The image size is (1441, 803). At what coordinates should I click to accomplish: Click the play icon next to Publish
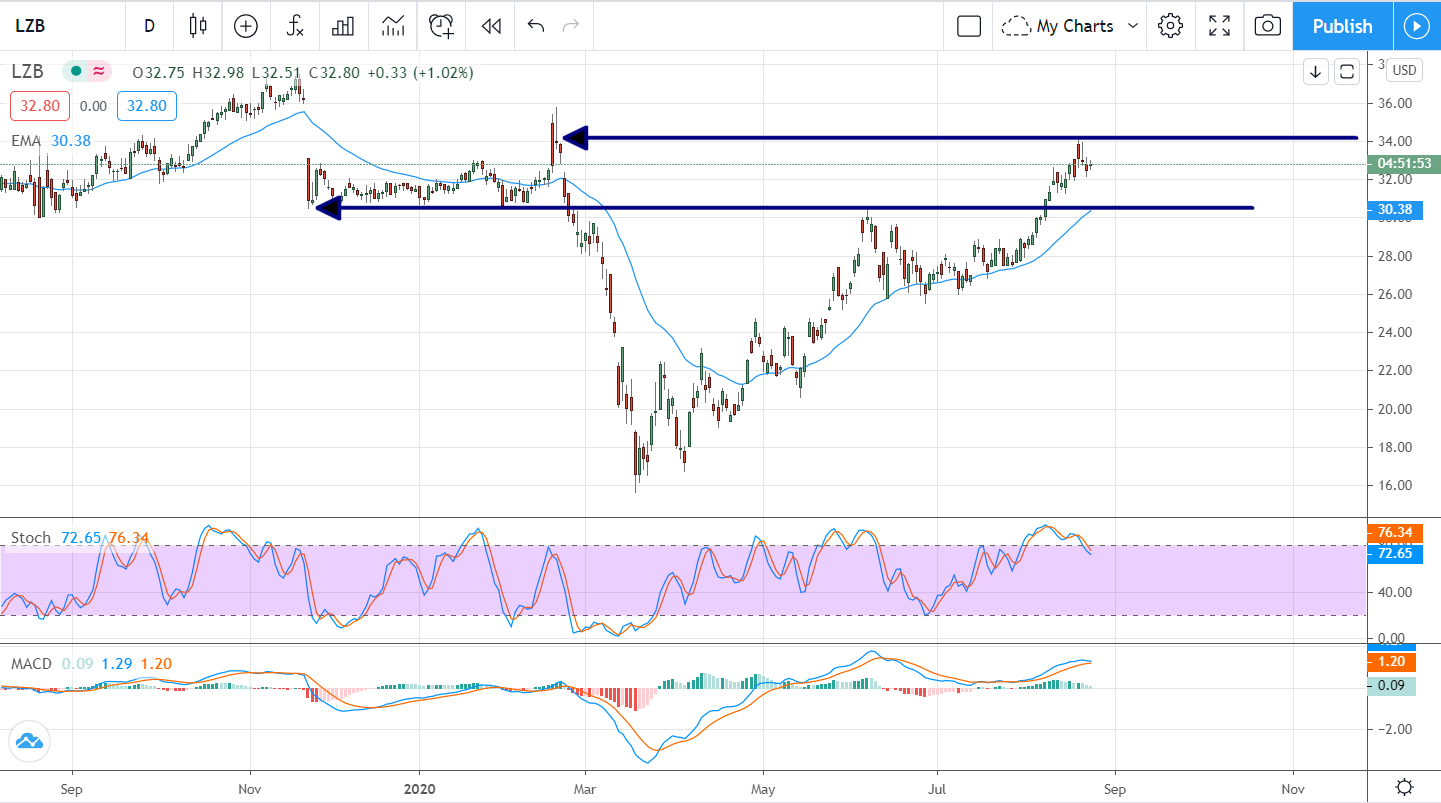coord(1416,26)
